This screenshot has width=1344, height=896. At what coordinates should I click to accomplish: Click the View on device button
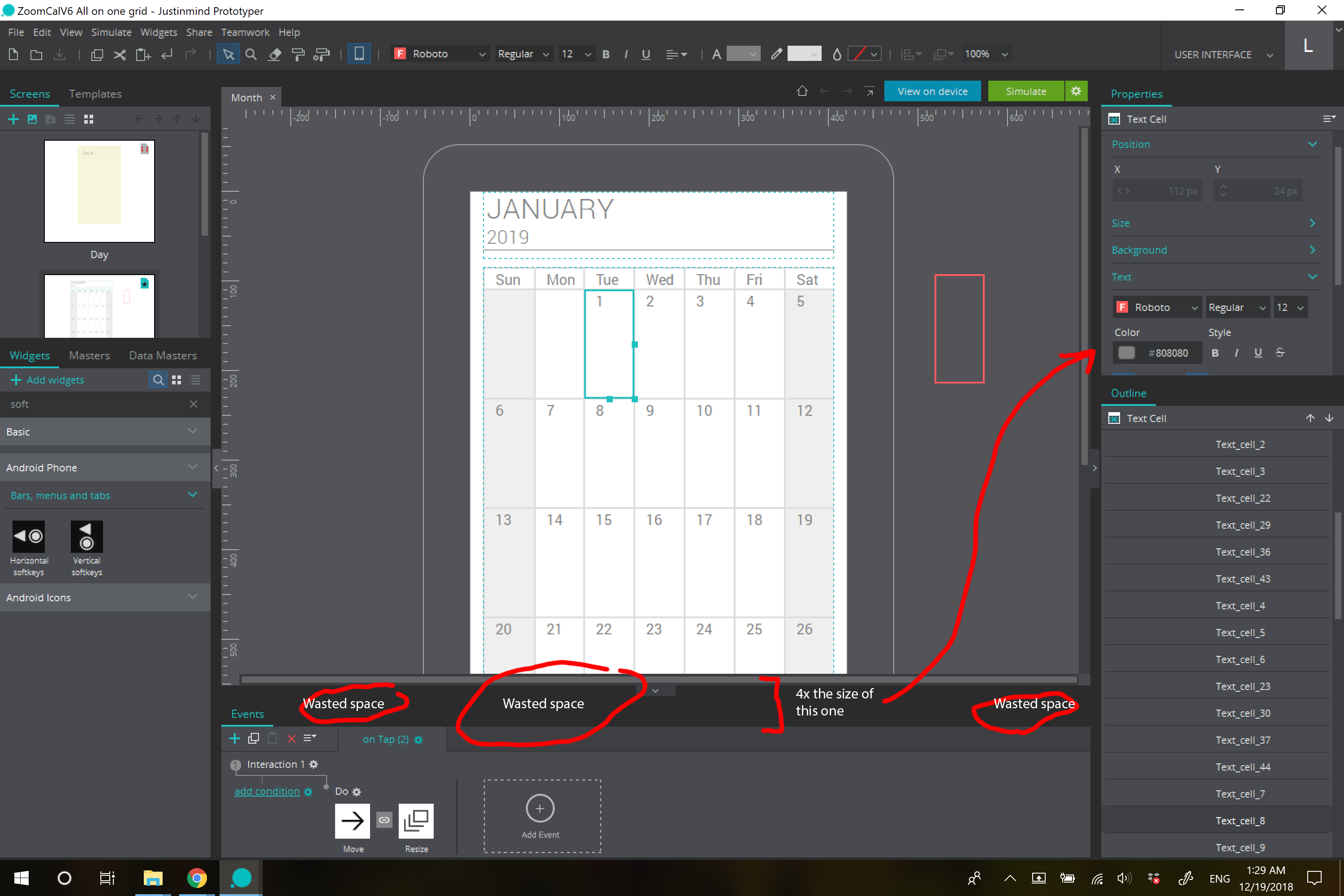pos(932,91)
